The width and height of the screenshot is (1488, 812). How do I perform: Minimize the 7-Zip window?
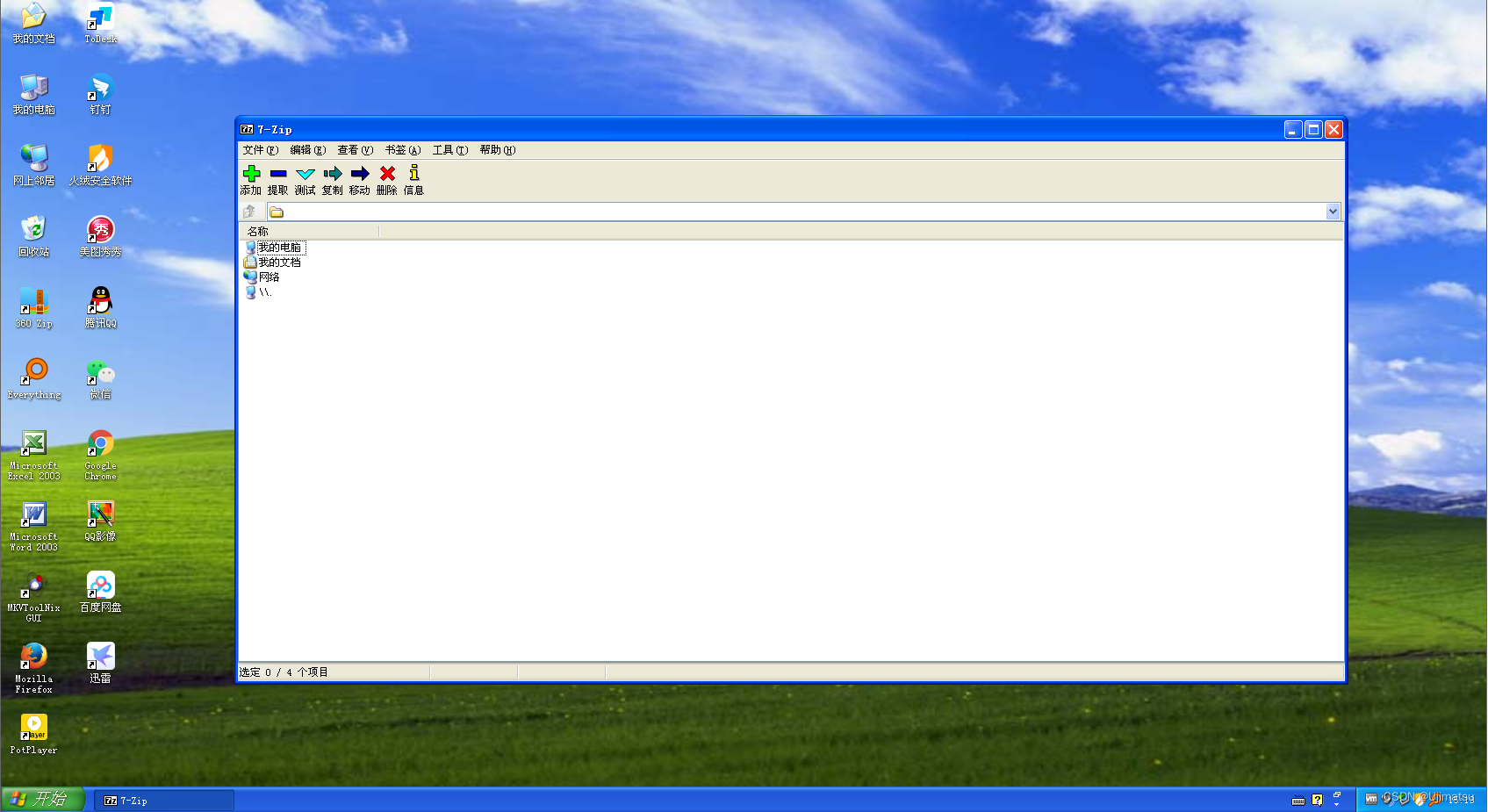click(x=1293, y=130)
